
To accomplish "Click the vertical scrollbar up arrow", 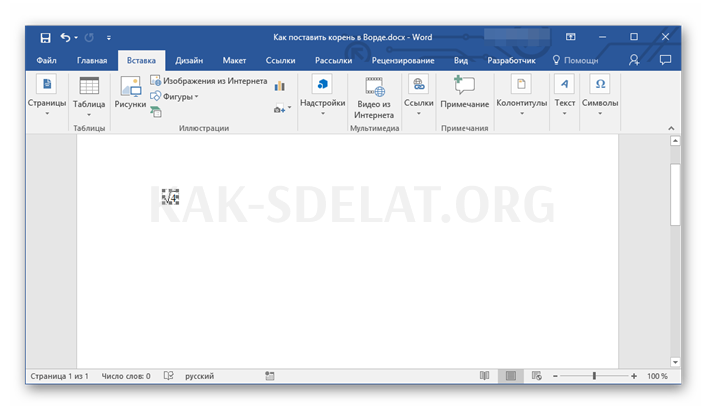I will (x=675, y=141).
